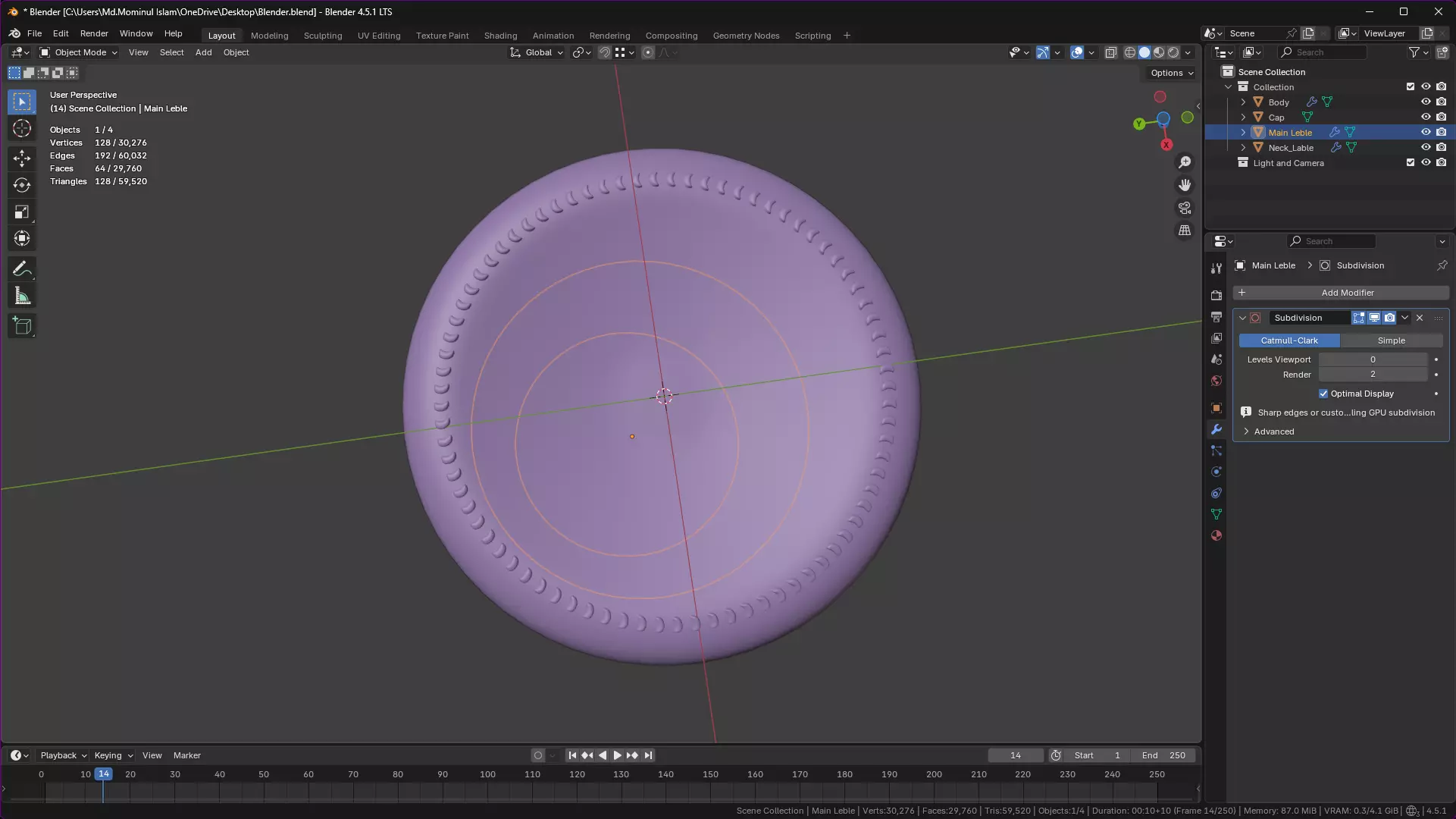Screen dimensions: 1456x819
Task: Switch to orthographic grid view icon
Action: pyautogui.click(x=1185, y=231)
